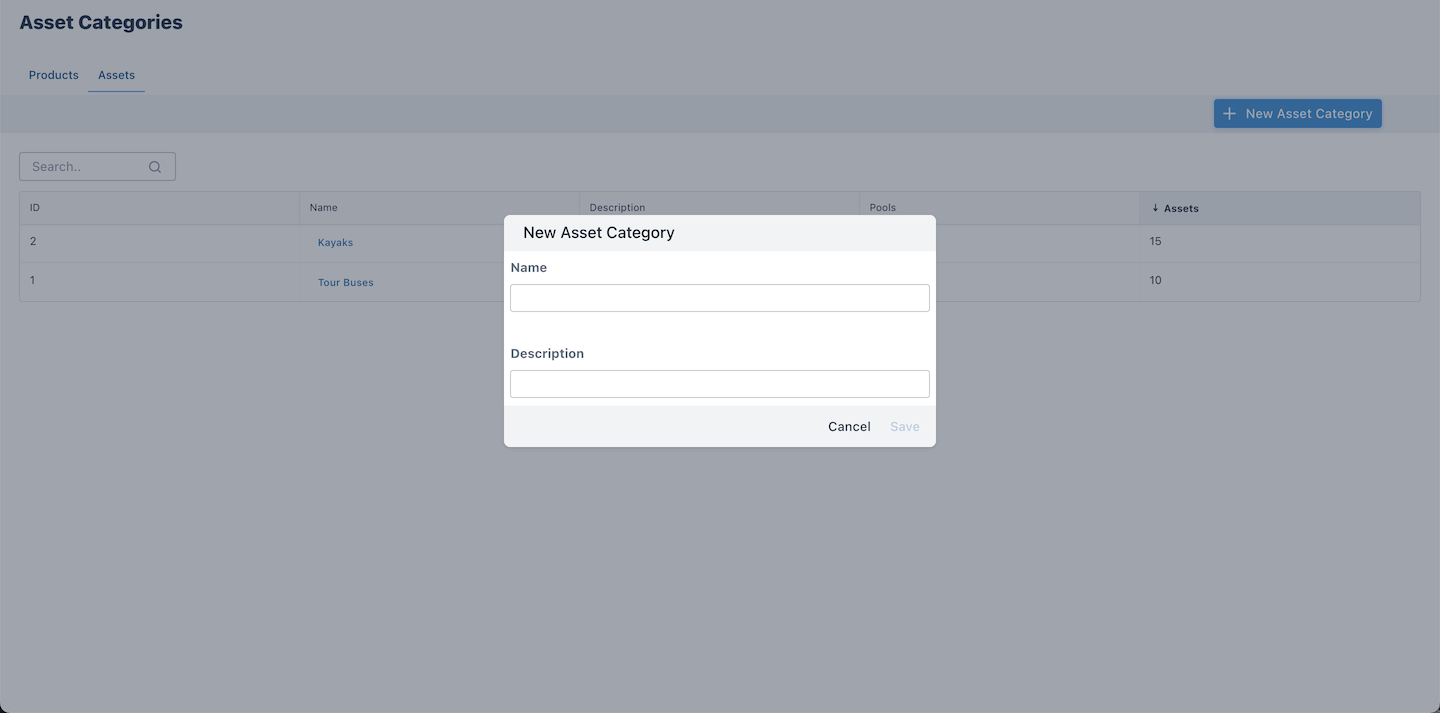Click the search magnifier icon
Screen dimensions: 1440x713
pos(155,167)
